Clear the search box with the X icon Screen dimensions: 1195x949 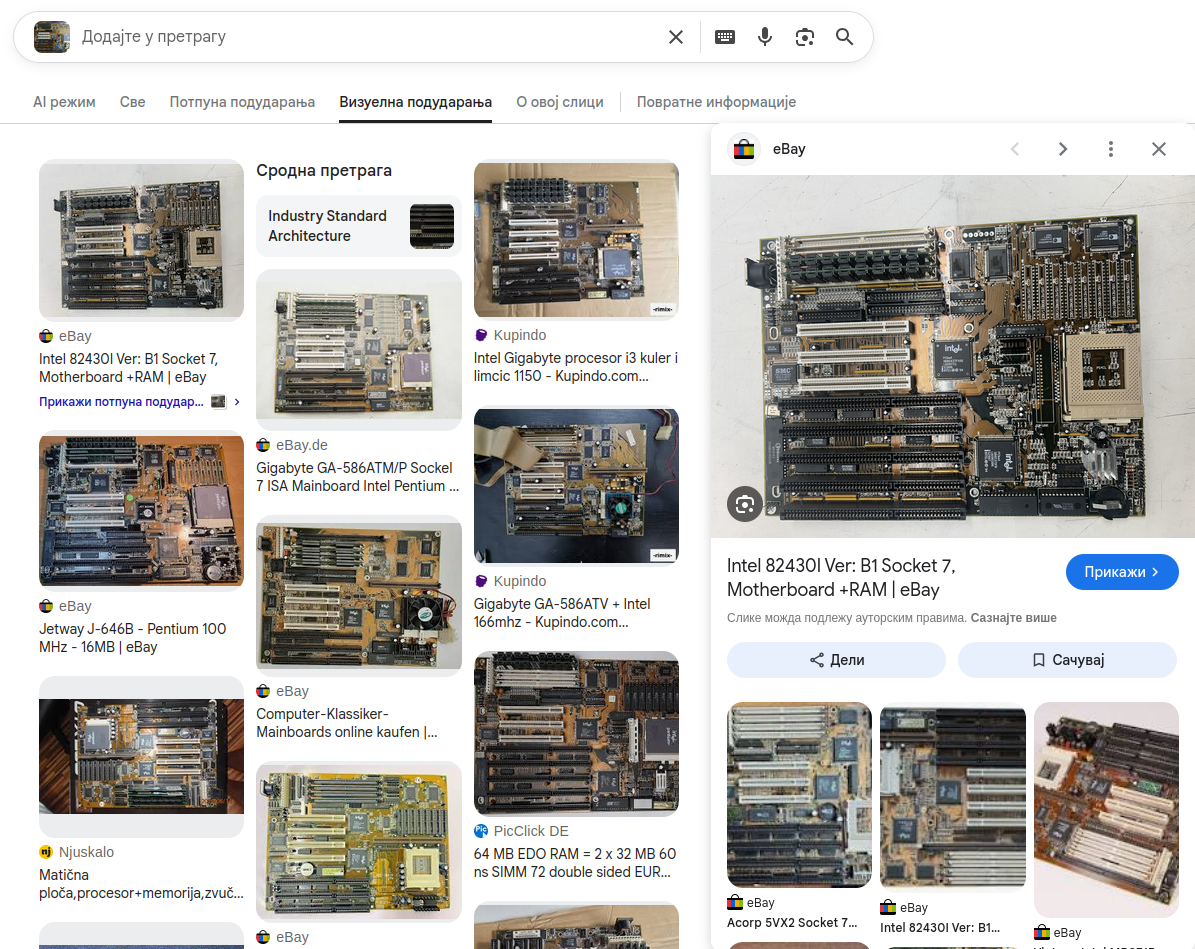[x=675, y=37]
